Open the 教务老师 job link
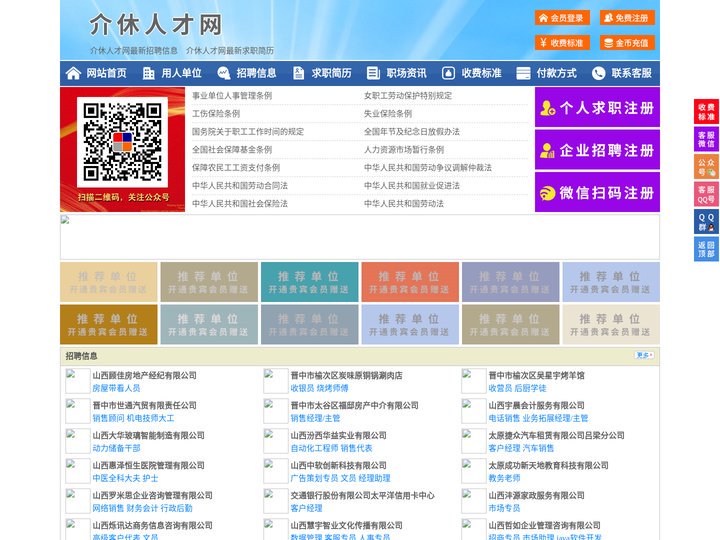Image resolution: width=720 pixels, height=540 pixels. pyautogui.click(x=504, y=478)
